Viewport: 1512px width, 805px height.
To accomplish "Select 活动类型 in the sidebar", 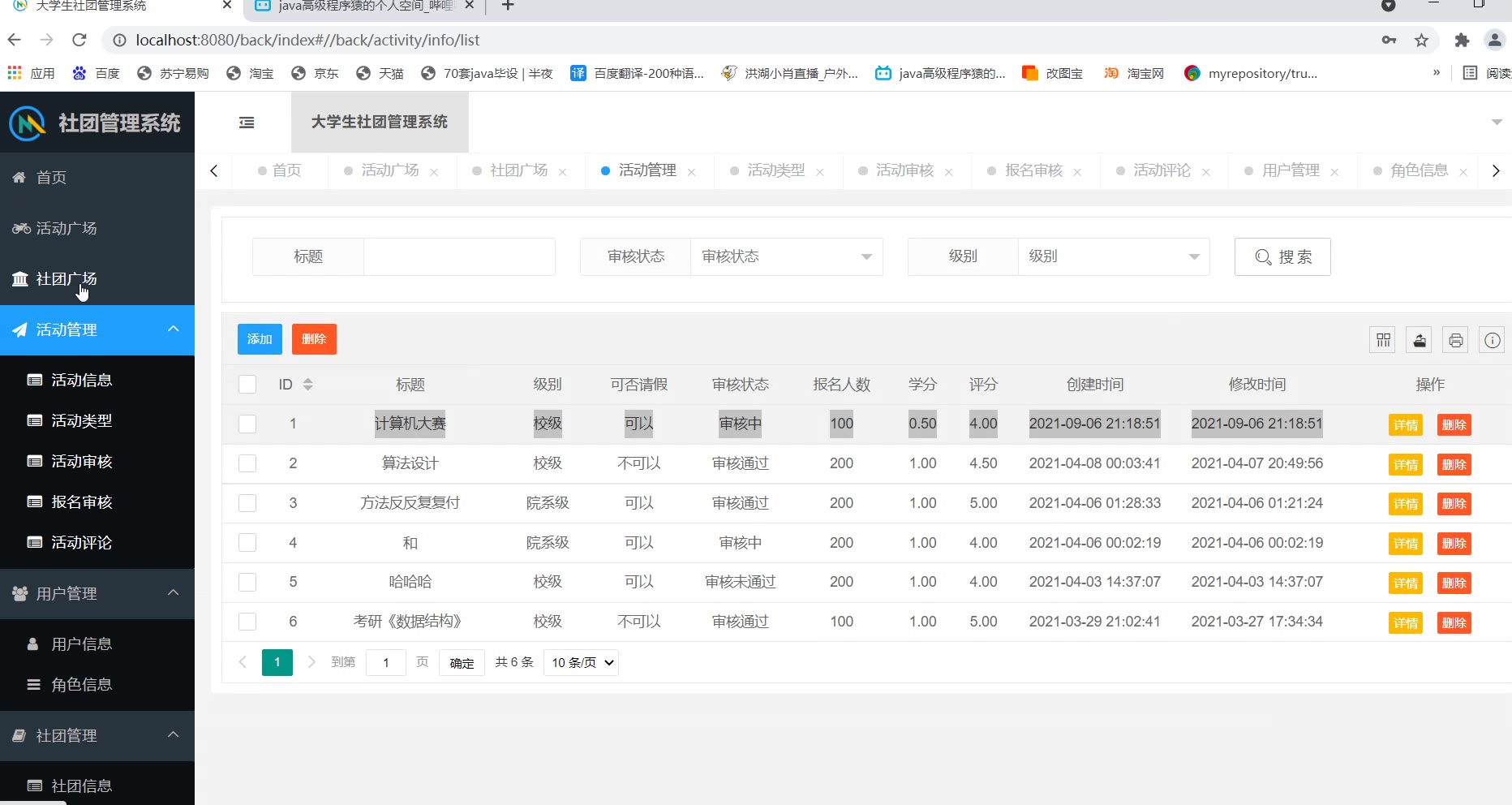I will click(97, 421).
